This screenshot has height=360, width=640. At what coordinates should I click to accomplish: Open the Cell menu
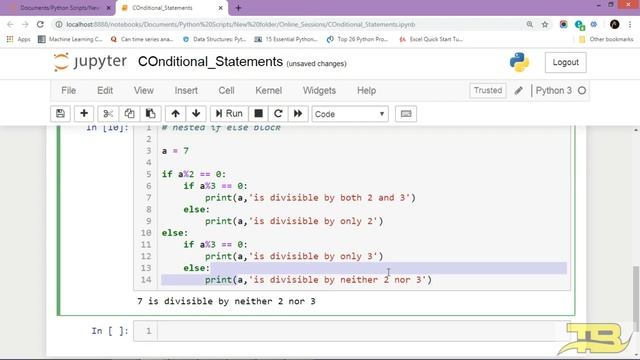tap(226, 91)
